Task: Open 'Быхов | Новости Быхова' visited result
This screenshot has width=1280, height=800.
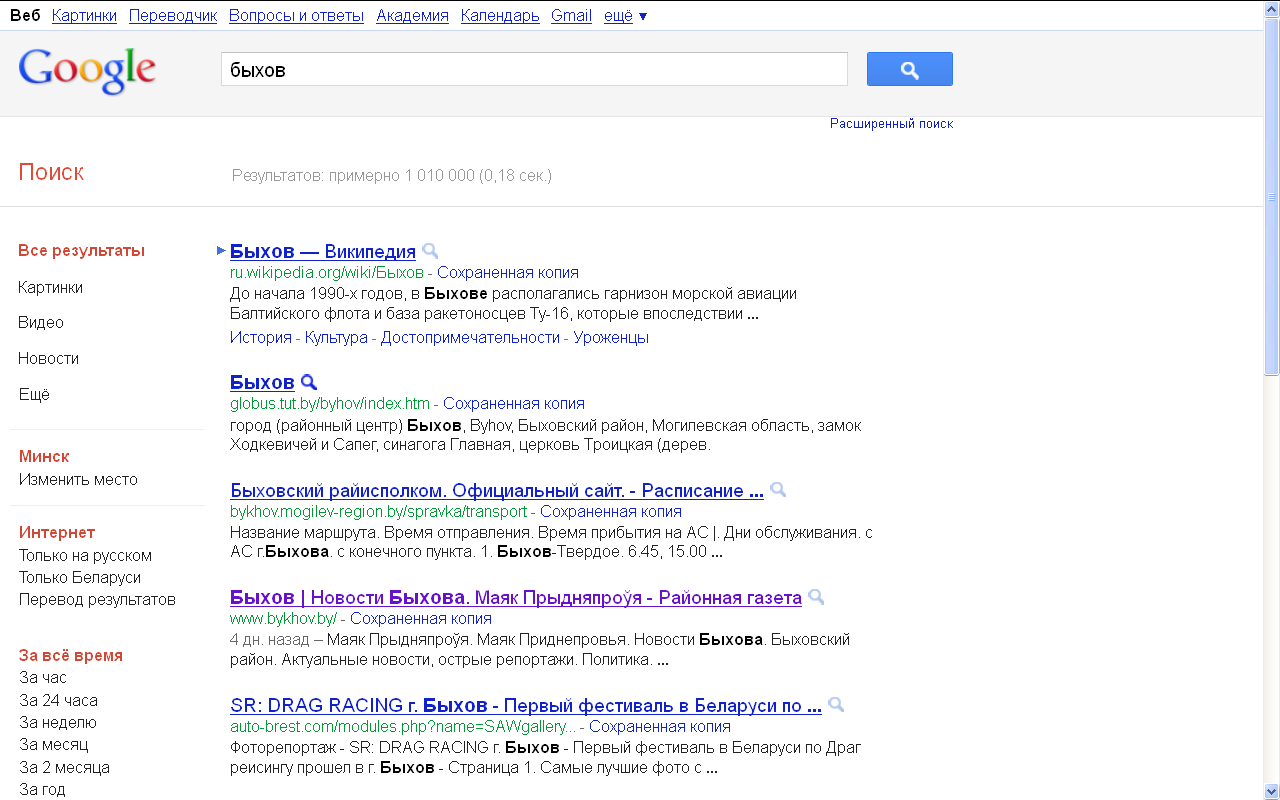Action: (x=516, y=597)
